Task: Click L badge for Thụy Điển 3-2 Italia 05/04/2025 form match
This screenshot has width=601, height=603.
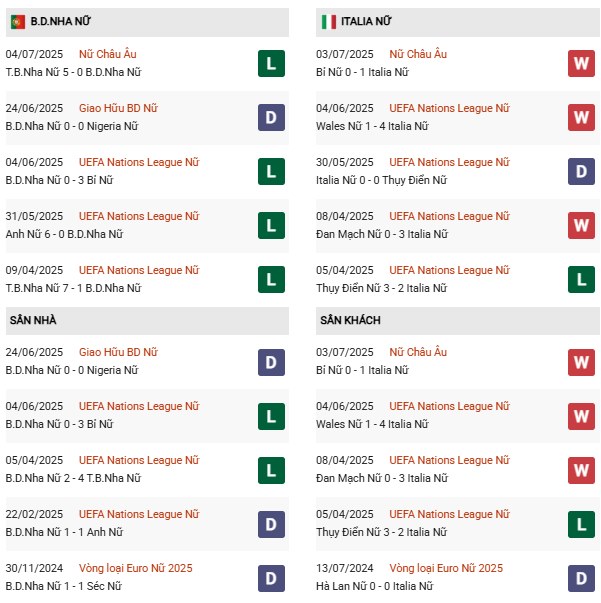Action: [582, 280]
